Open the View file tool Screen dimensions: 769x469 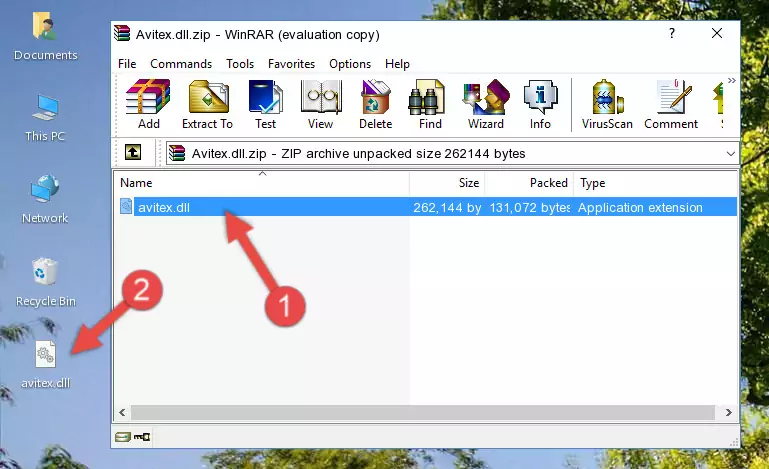click(321, 104)
